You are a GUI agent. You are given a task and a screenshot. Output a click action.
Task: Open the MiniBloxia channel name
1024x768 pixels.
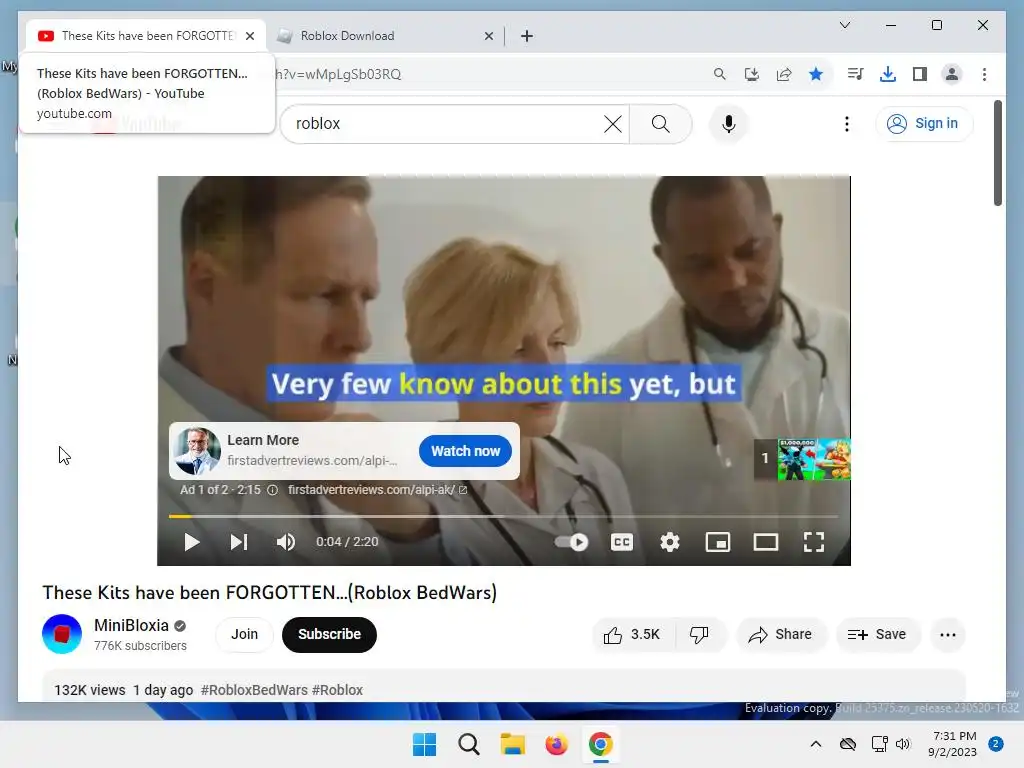tap(131, 626)
